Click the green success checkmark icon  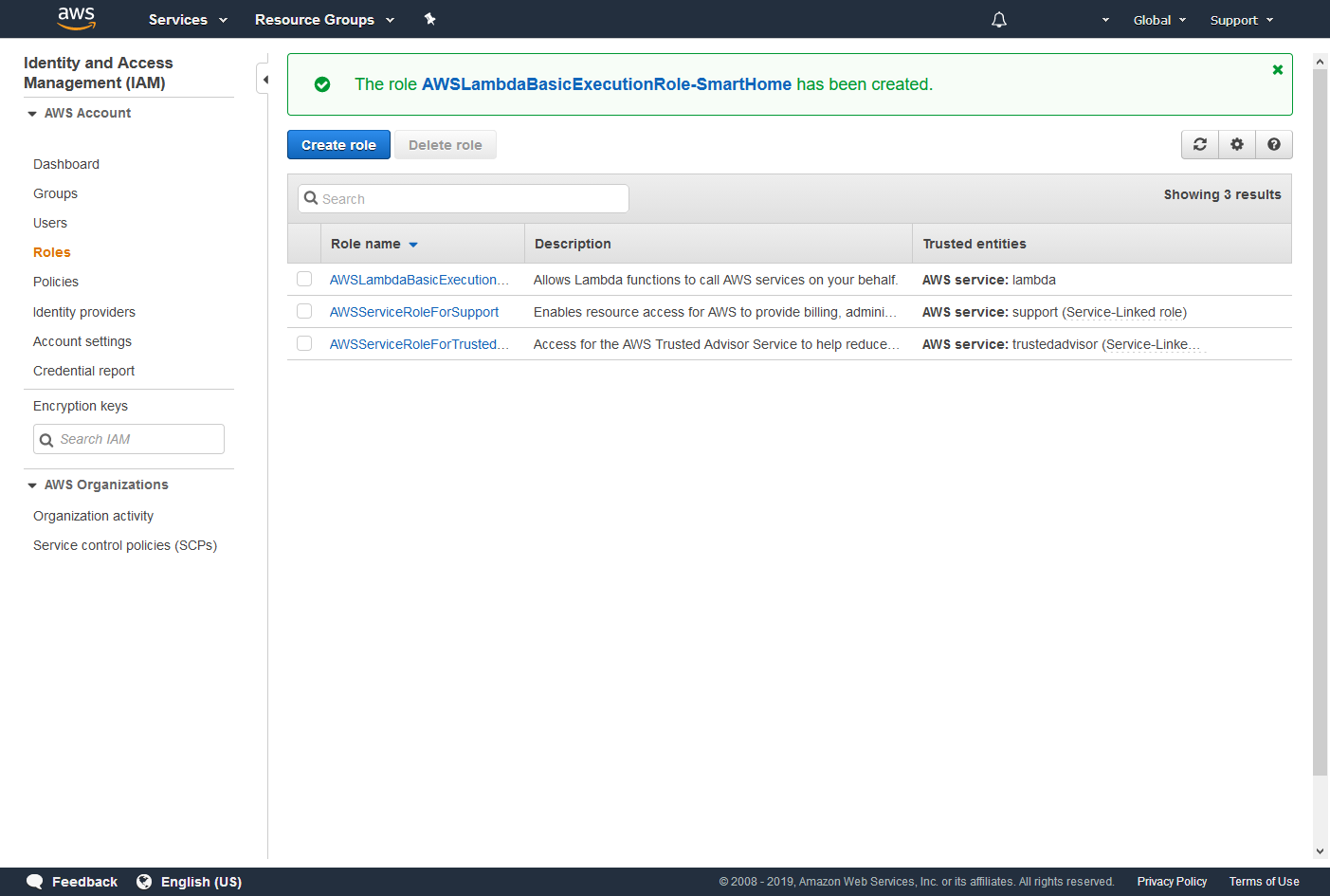coord(322,84)
